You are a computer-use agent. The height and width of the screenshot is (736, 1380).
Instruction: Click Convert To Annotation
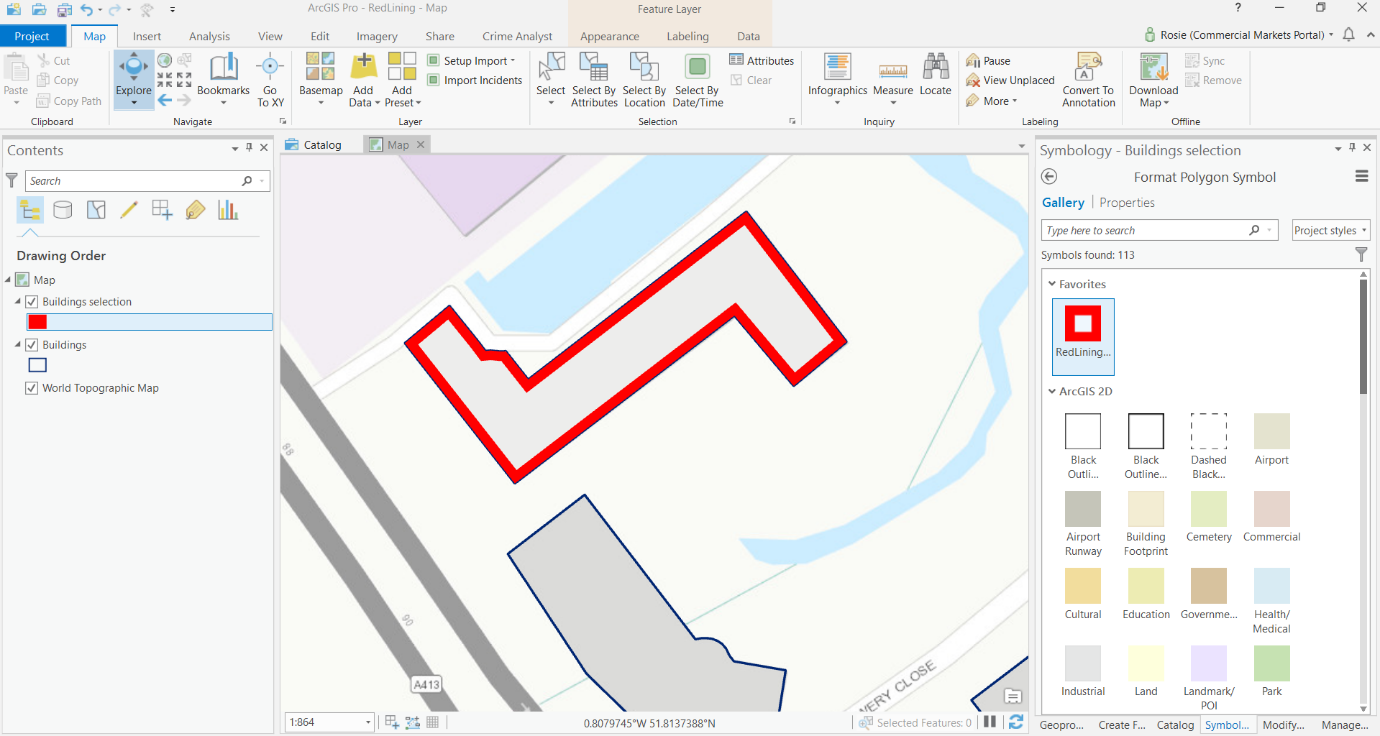tap(1088, 80)
